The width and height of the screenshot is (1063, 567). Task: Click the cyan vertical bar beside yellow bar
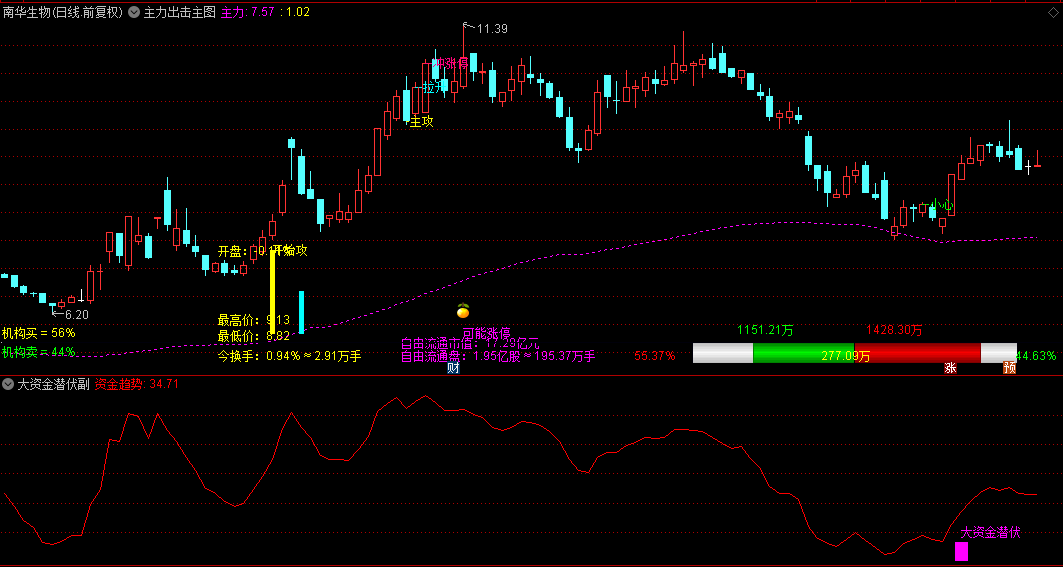(301, 312)
